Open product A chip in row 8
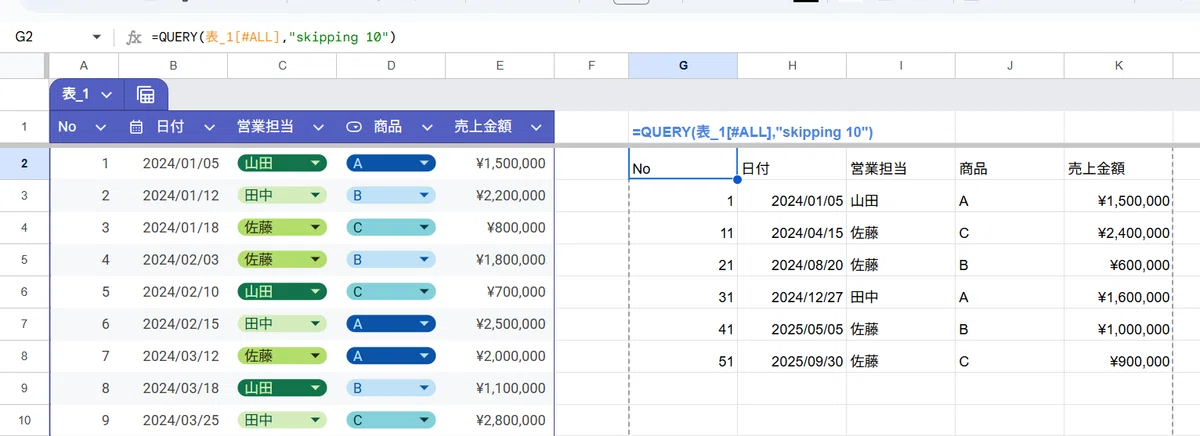Screen dimensions: 1200x436 pos(391,356)
